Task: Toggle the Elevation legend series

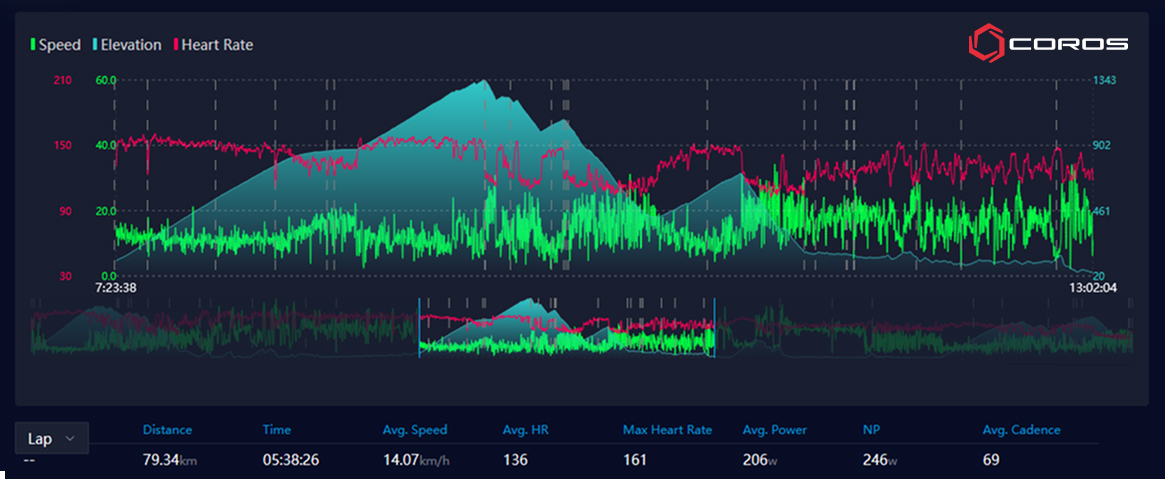Action: click(x=125, y=45)
